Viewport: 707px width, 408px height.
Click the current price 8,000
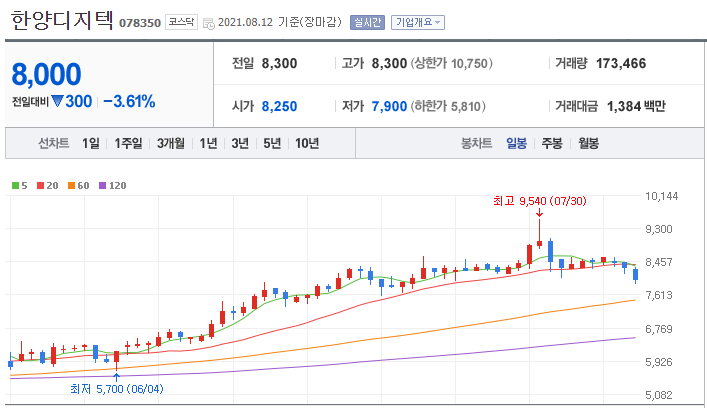[46, 74]
